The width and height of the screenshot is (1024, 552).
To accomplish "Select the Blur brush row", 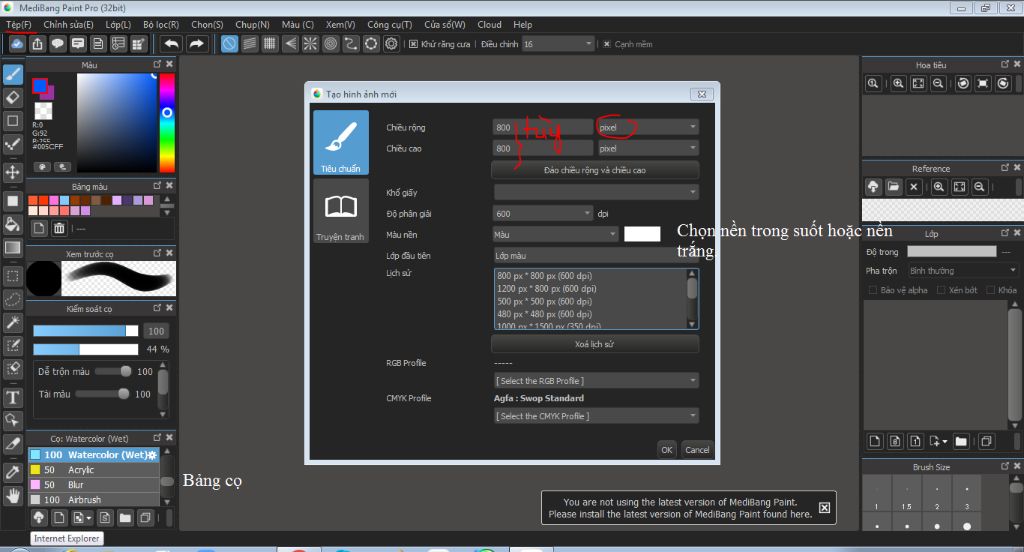I will point(94,485).
